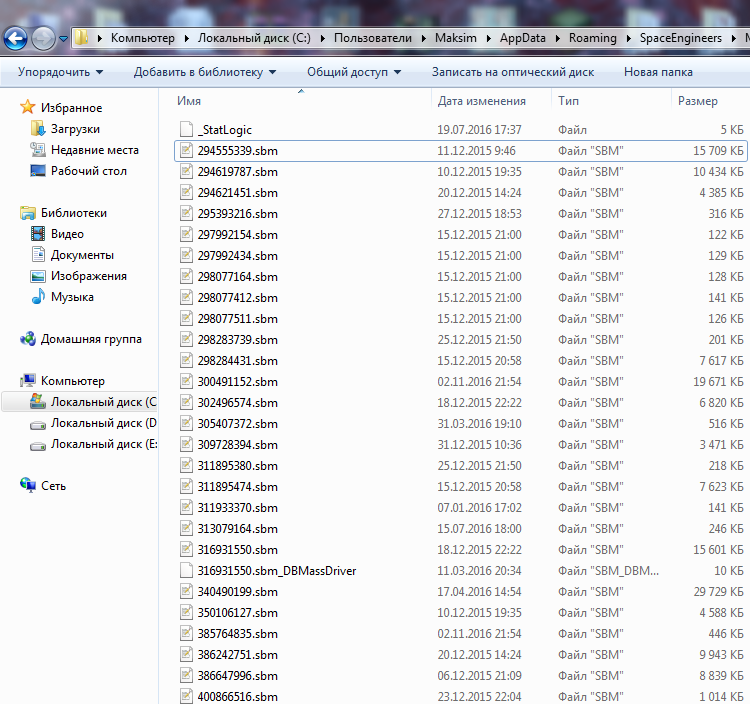Select 298283739.sbm file icon

point(187,340)
